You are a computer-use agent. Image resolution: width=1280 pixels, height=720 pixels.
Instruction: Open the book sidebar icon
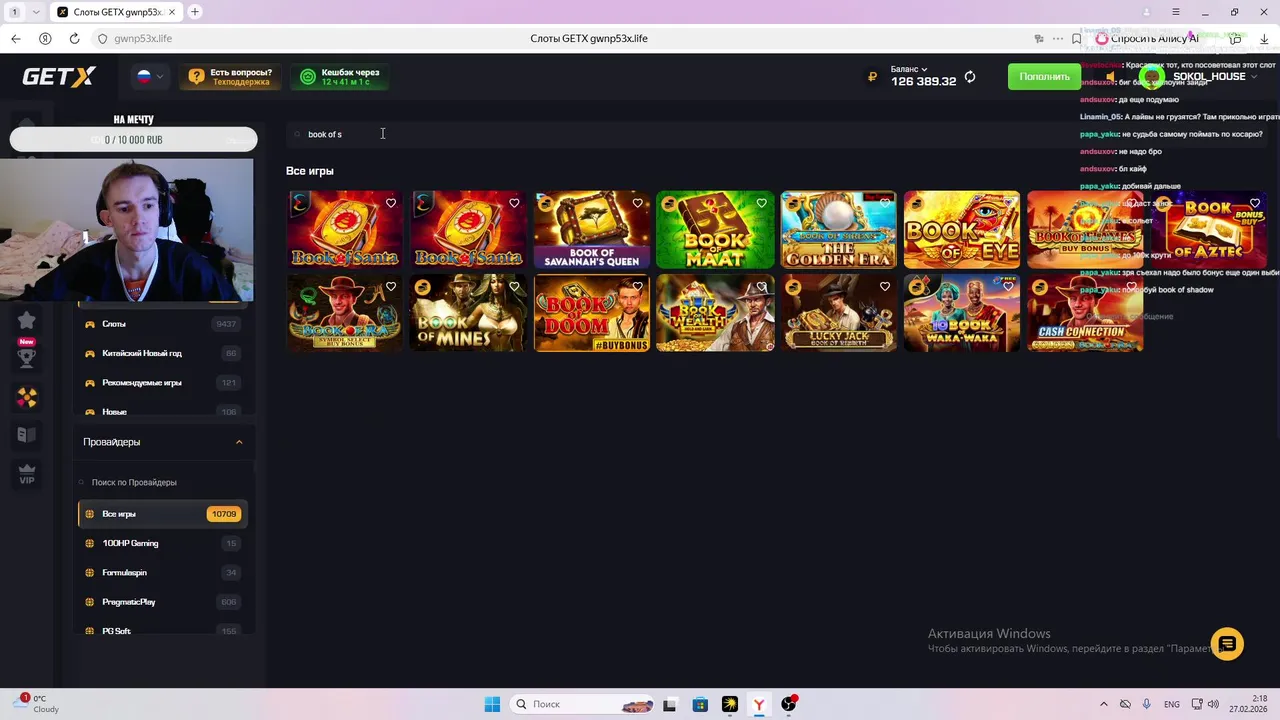point(27,435)
